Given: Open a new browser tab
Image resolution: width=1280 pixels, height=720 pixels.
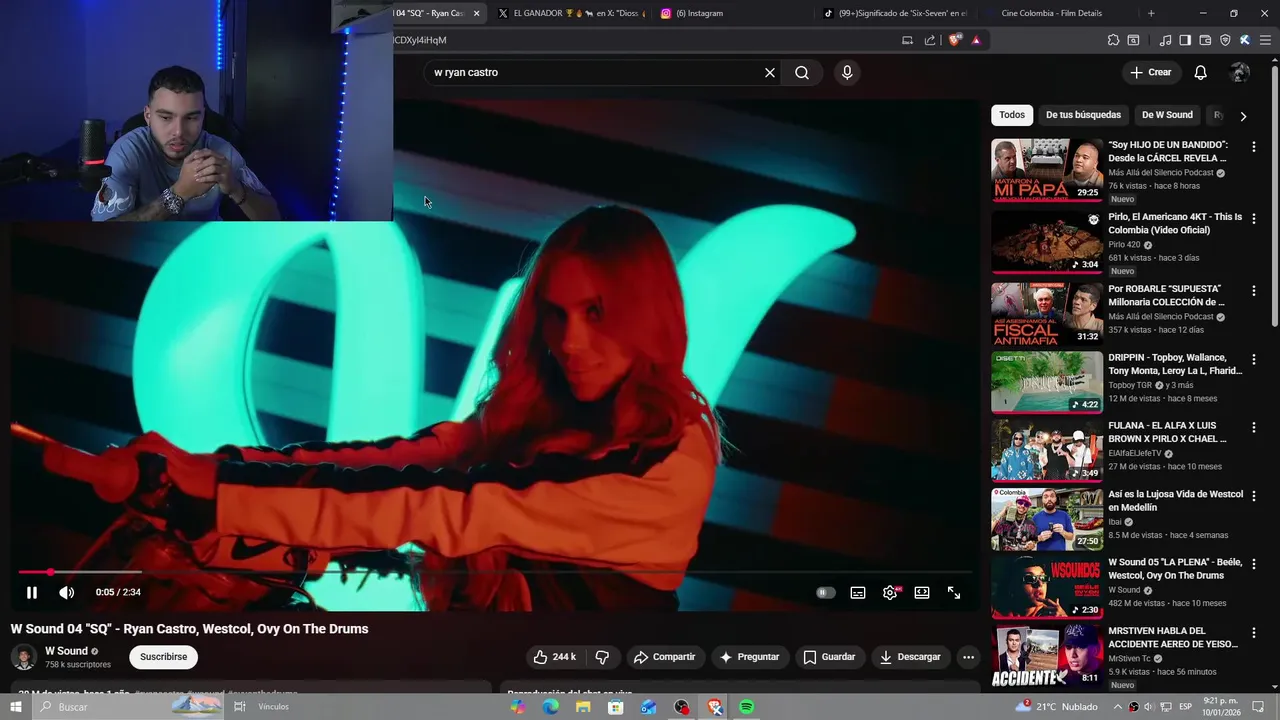Looking at the screenshot, I should [1151, 13].
